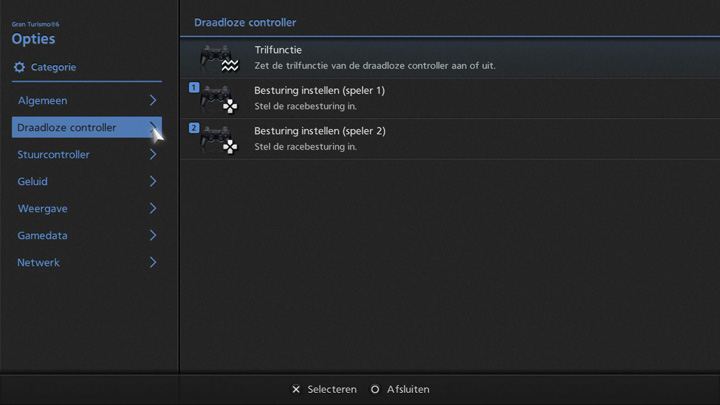Click the X icon next to Selecteren
This screenshot has width=720, height=405.
click(x=296, y=389)
